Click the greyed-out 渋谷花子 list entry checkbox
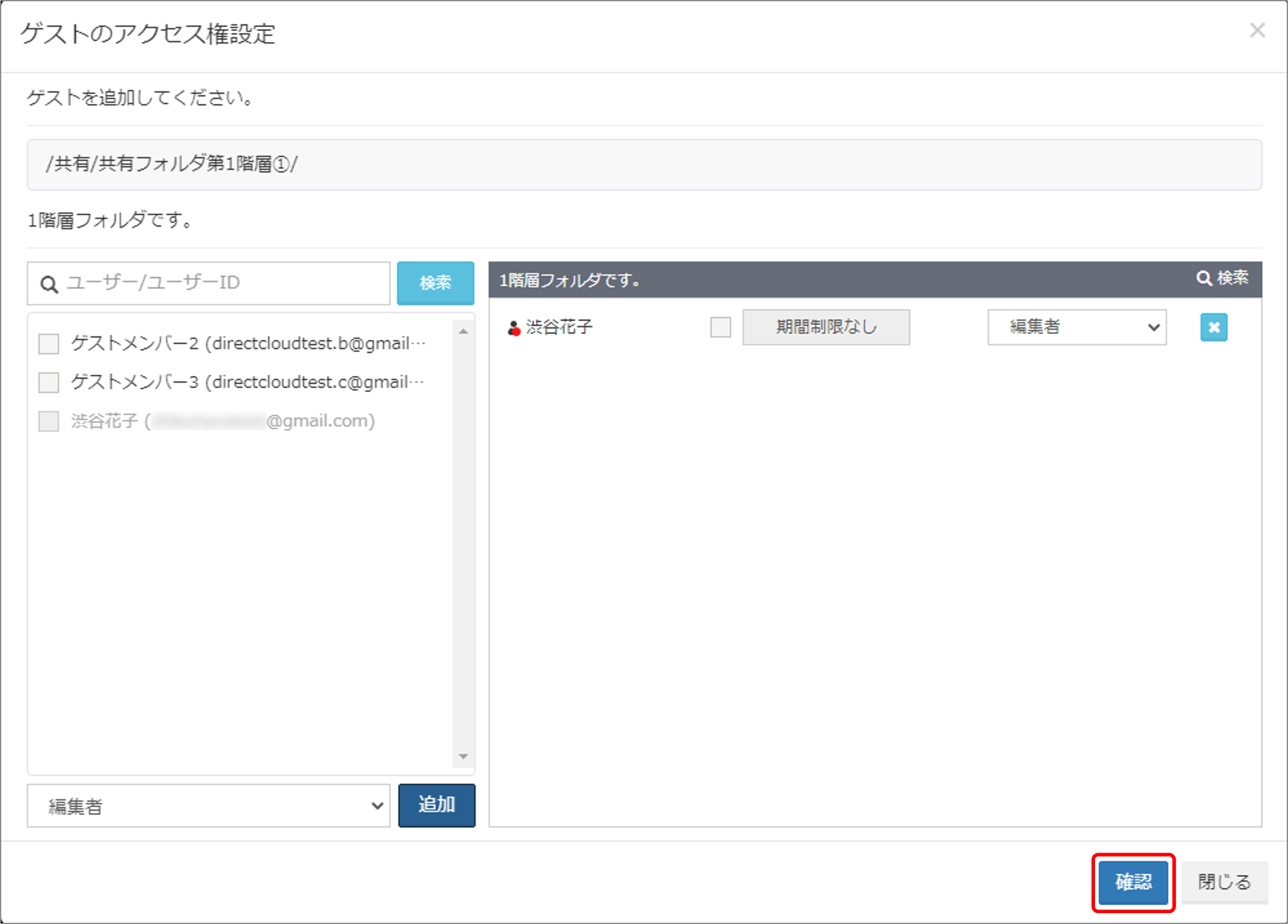Screen dimensions: 1288x924 tap(49, 422)
